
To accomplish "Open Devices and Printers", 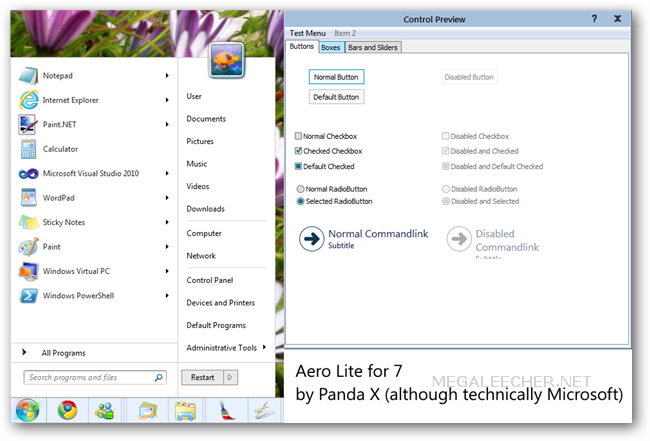I will [x=221, y=303].
